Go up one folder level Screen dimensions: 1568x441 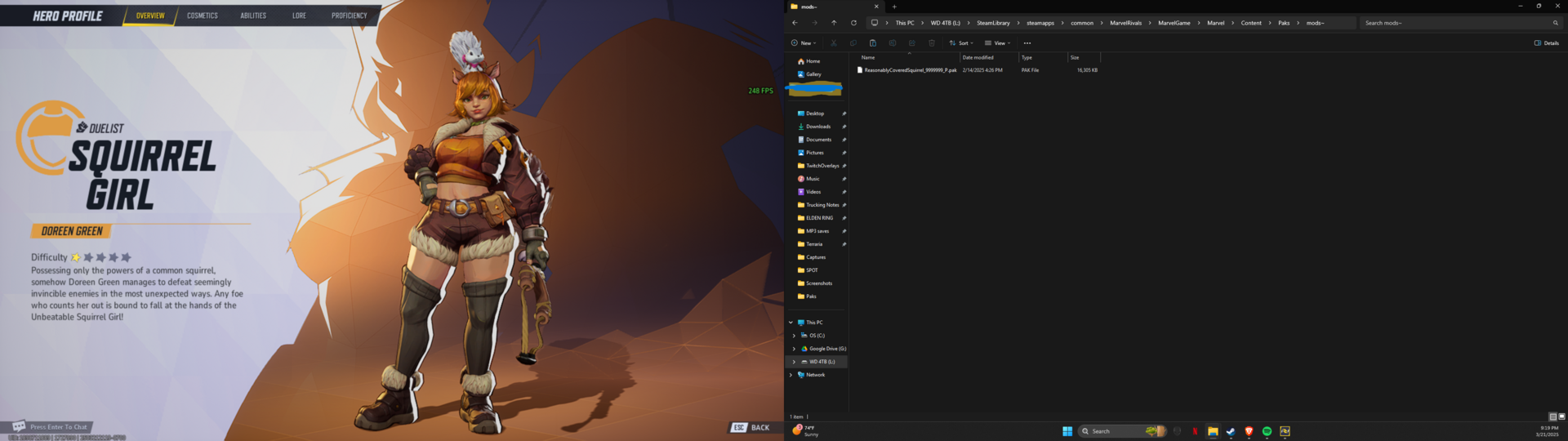(x=834, y=23)
